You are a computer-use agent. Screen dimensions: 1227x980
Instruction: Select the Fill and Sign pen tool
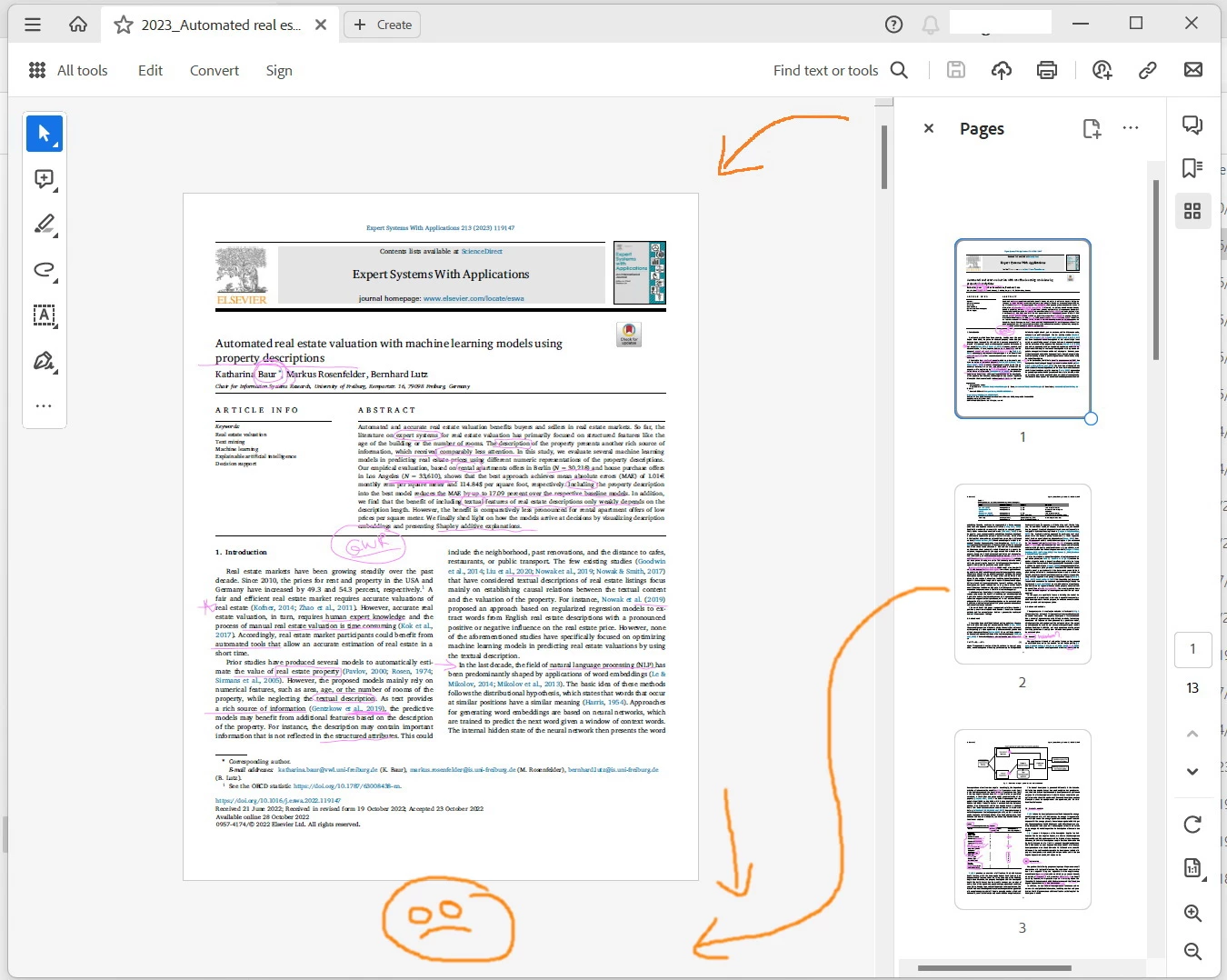point(45,361)
